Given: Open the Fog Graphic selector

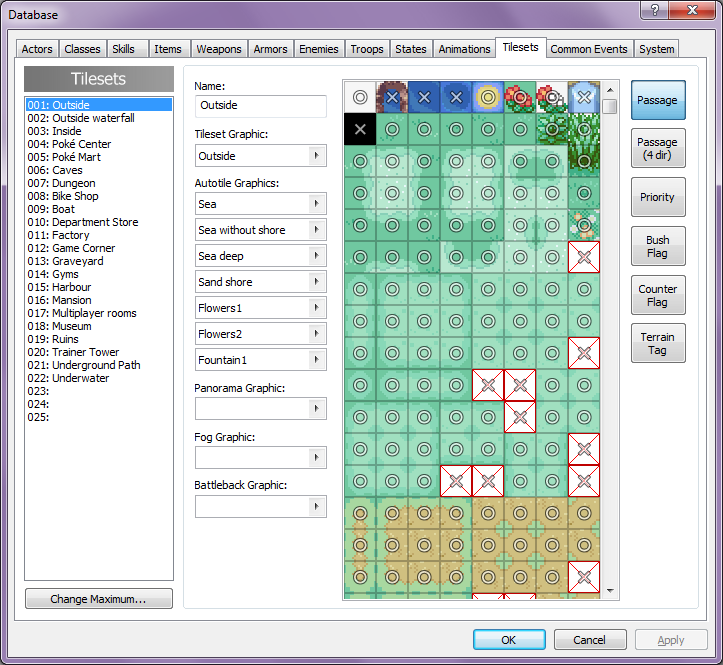Looking at the screenshot, I should click(261, 457).
